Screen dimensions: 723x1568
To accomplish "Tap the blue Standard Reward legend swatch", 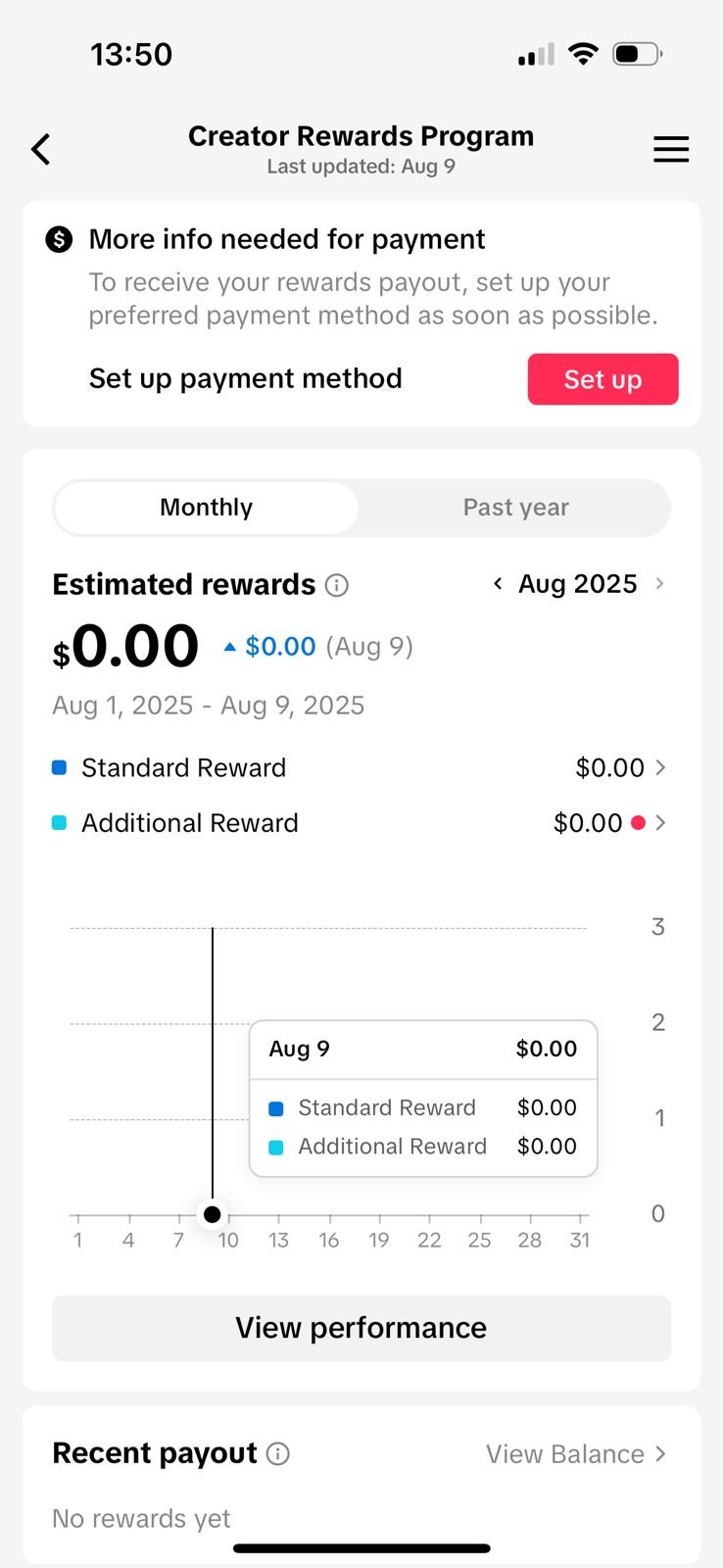I will pyautogui.click(x=59, y=767).
